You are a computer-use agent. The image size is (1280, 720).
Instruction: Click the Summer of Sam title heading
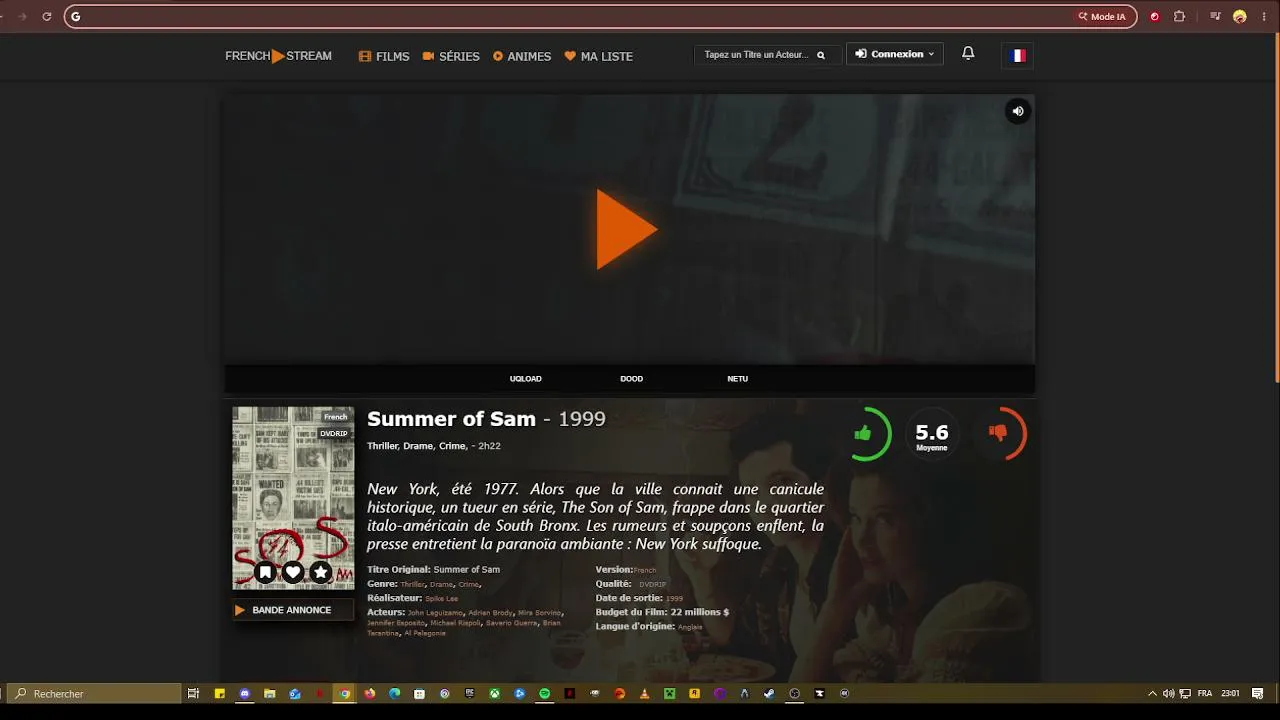[x=451, y=419]
